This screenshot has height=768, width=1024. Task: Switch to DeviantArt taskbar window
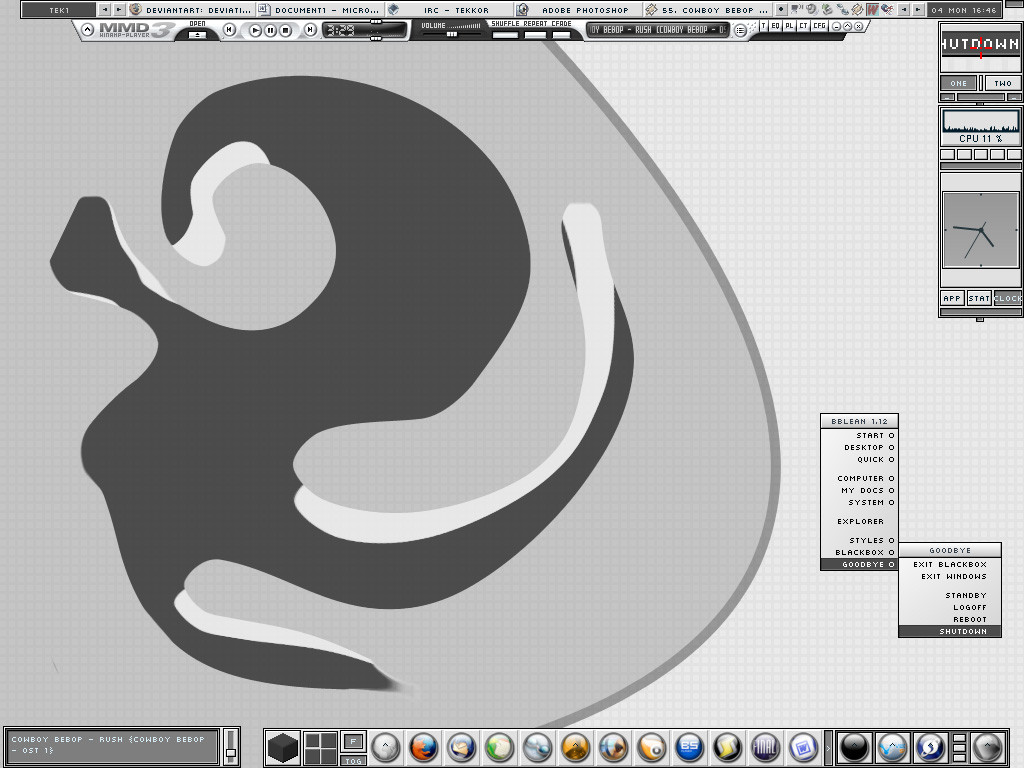tap(191, 10)
